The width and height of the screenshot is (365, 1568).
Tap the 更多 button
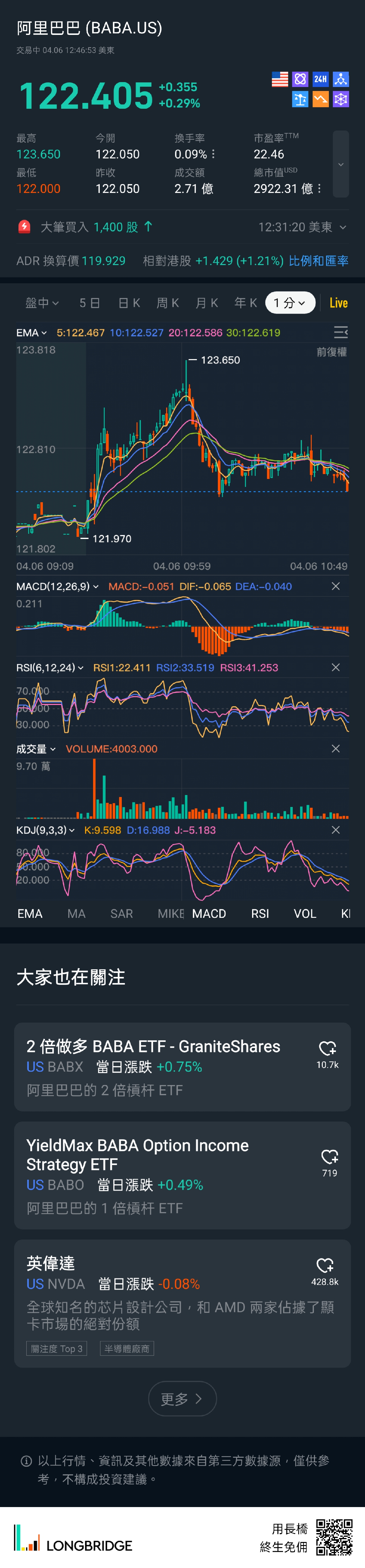point(182,1399)
